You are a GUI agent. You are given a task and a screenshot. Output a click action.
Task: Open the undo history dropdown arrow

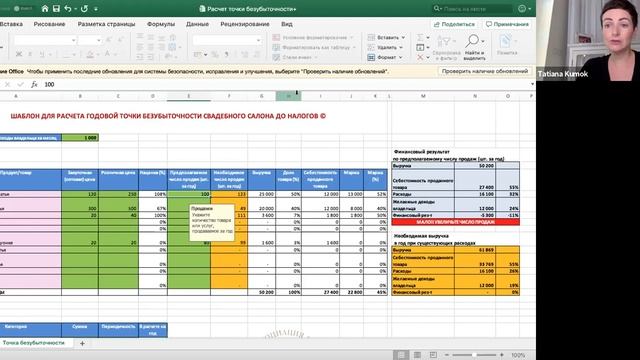pyautogui.click(x=76, y=9)
